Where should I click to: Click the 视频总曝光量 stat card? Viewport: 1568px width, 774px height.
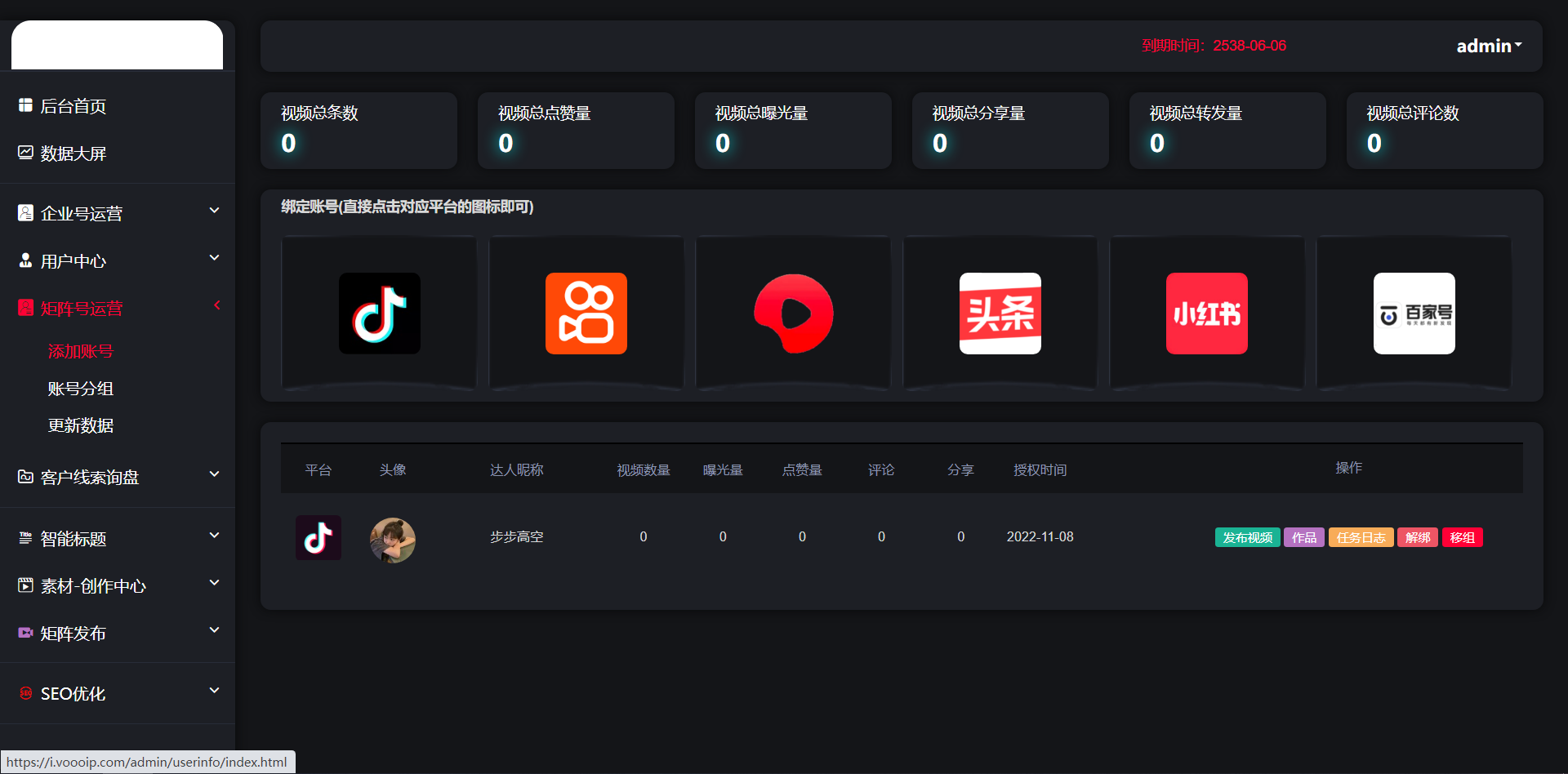793,131
